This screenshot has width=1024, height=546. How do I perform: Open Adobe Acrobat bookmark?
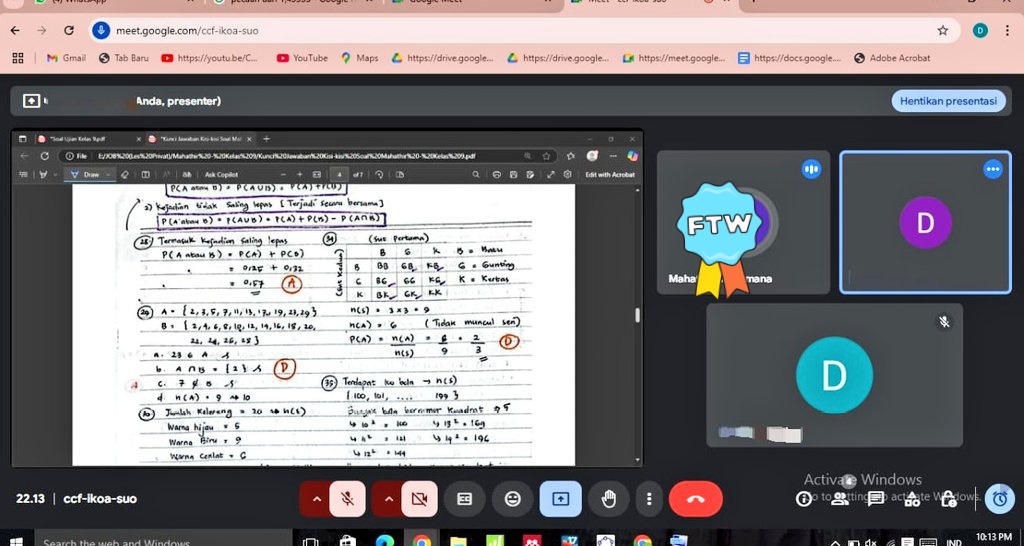point(892,58)
